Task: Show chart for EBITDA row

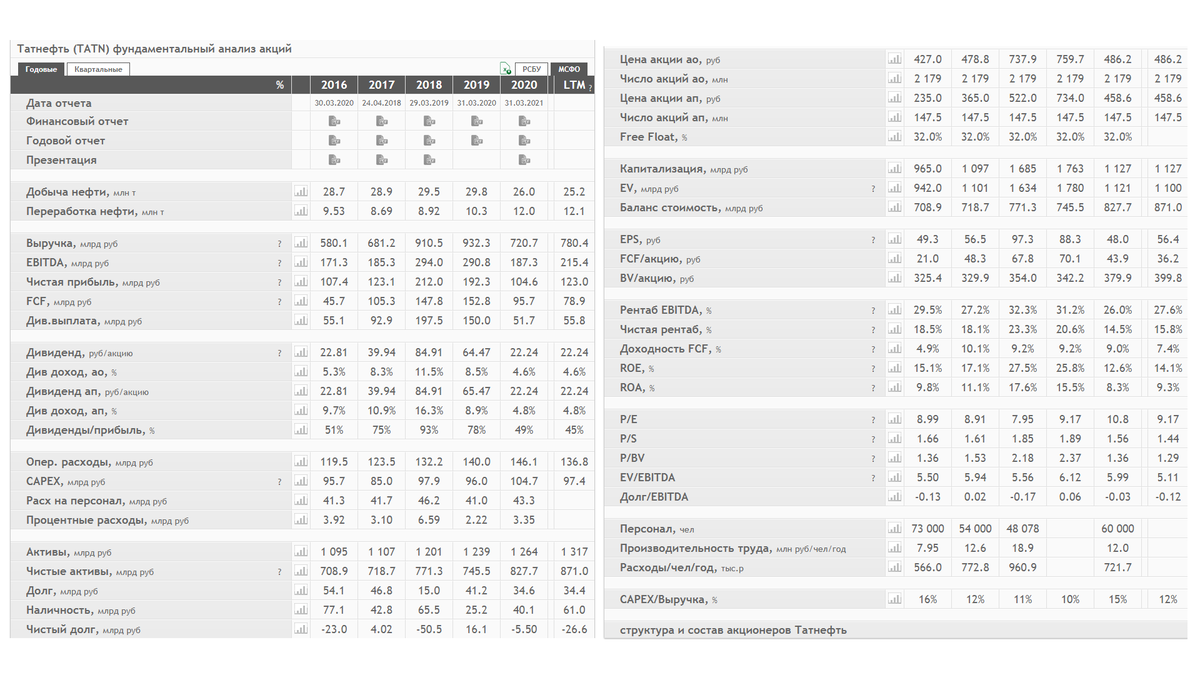Action: (x=300, y=263)
